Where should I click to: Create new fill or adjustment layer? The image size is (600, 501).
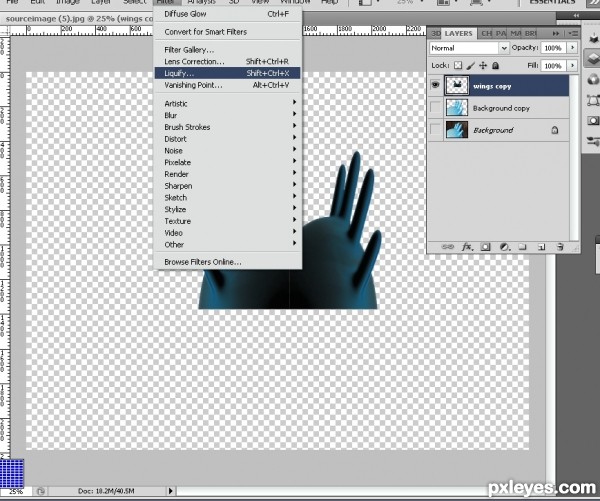pyautogui.click(x=505, y=247)
